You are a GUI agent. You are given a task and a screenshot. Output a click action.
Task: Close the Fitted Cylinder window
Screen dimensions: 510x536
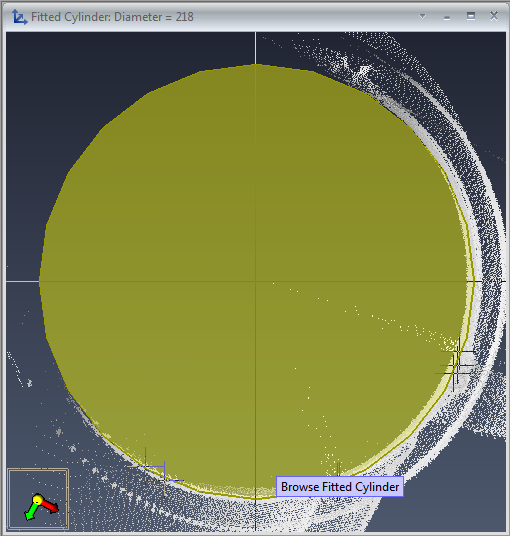point(494,16)
